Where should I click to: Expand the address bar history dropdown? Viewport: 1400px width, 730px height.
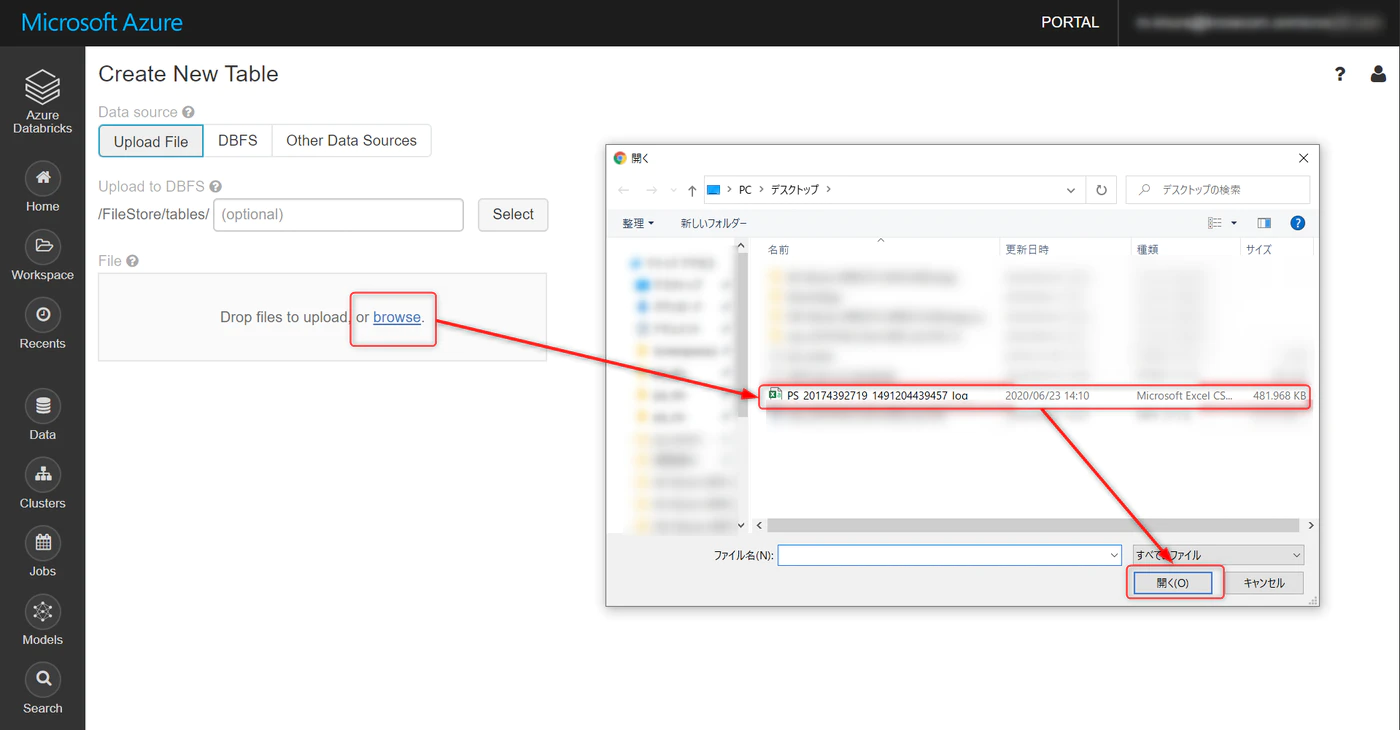(1071, 190)
